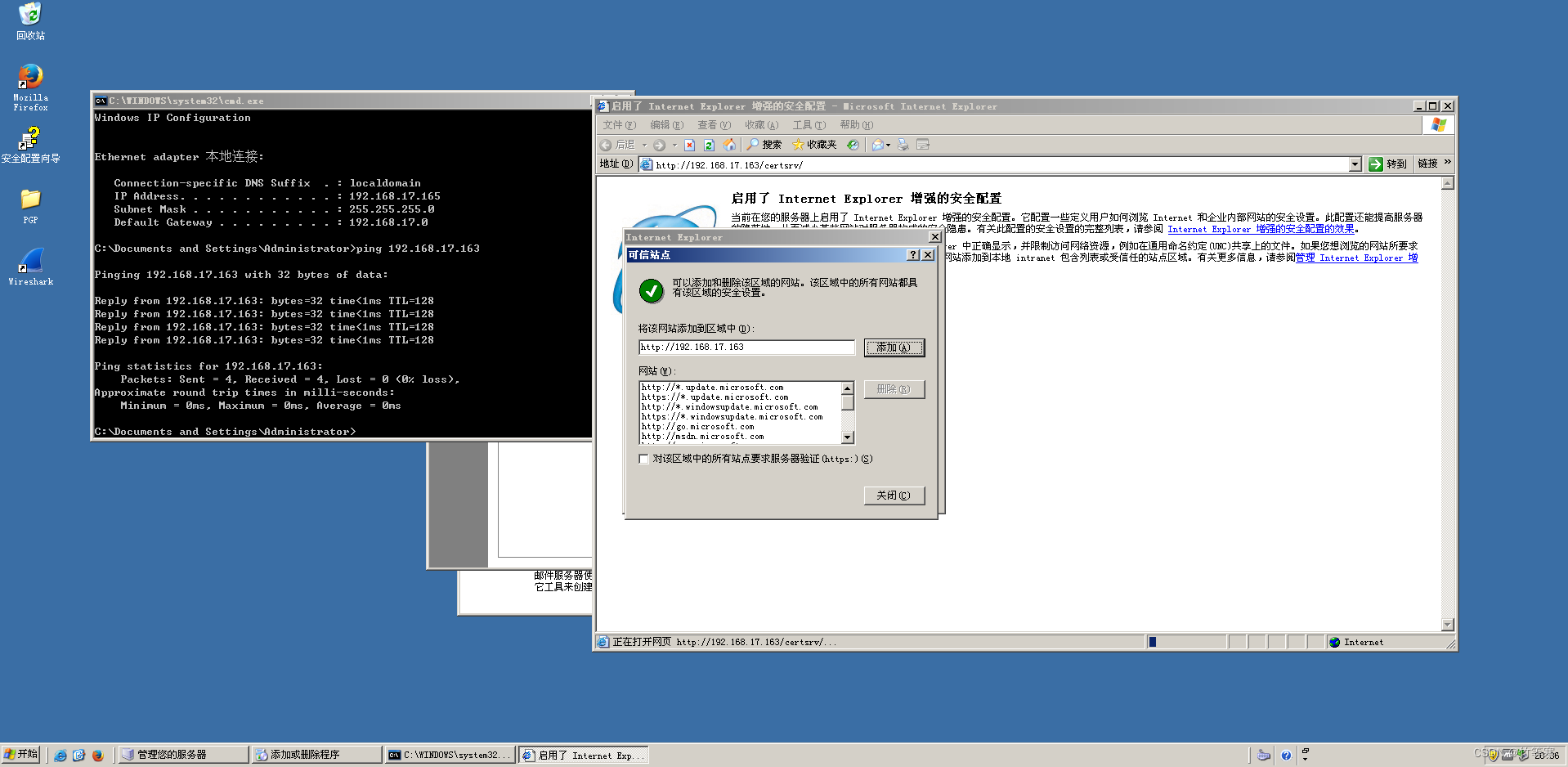The height and width of the screenshot is (767, 1568).
Task: Open the 收藏(A) menu
Action: (761, 125)
